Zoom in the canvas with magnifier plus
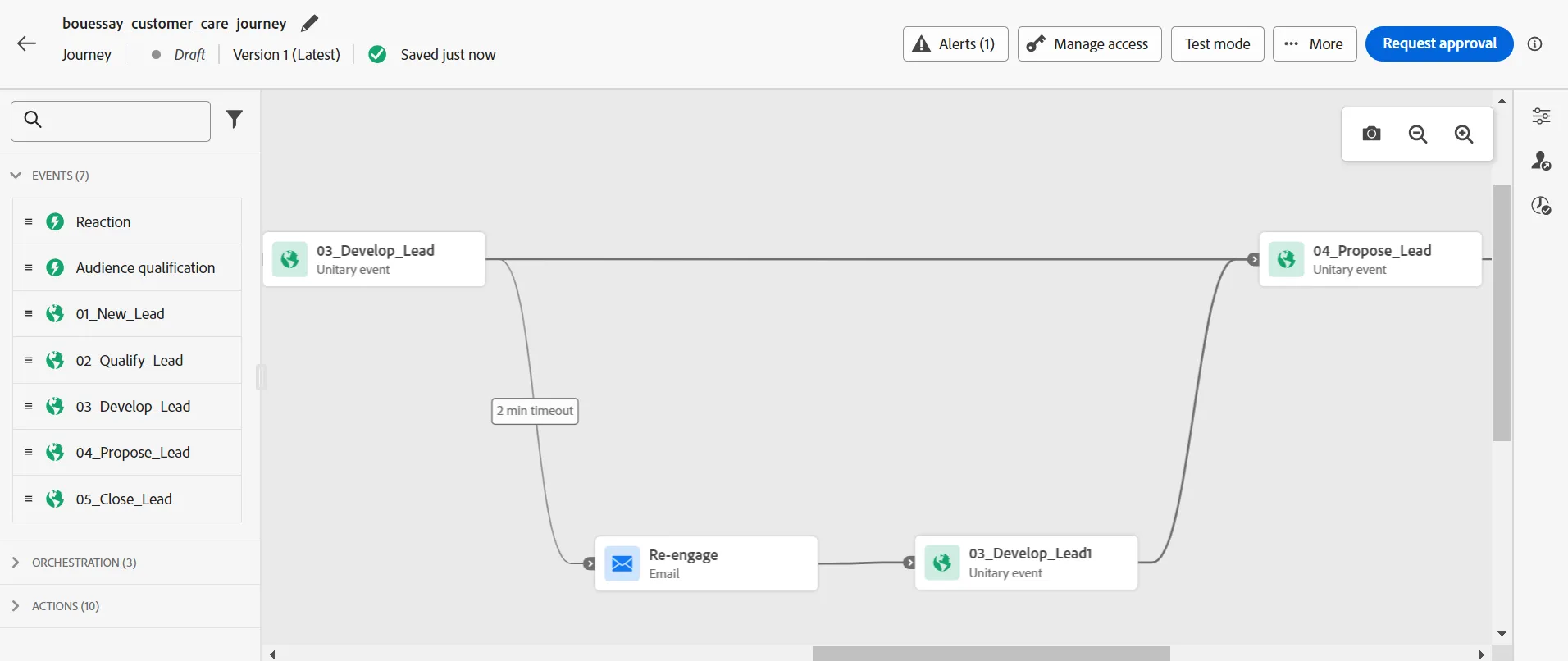 [1464, 134]
